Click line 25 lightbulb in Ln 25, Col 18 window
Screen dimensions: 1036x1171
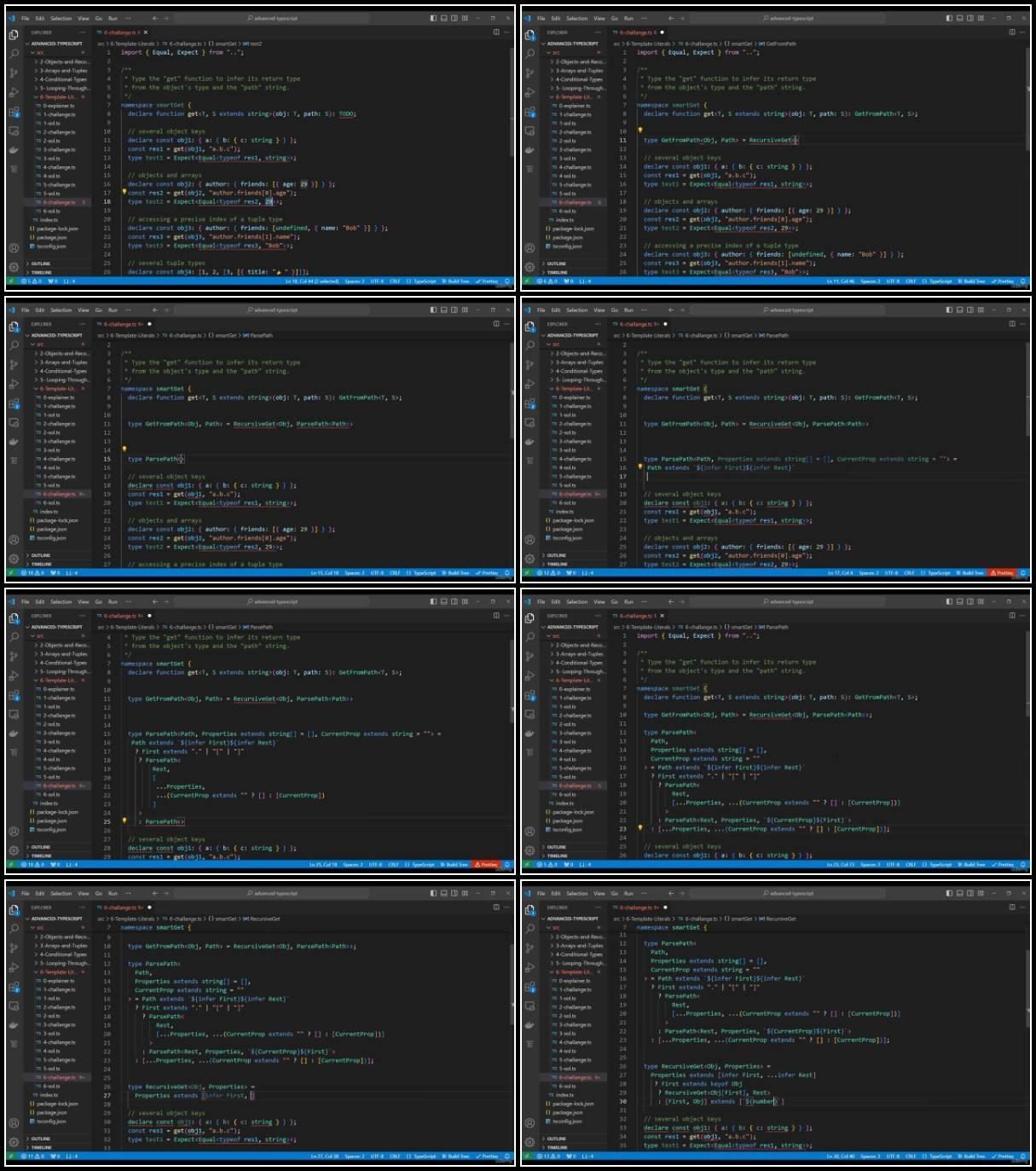point(124,821)
